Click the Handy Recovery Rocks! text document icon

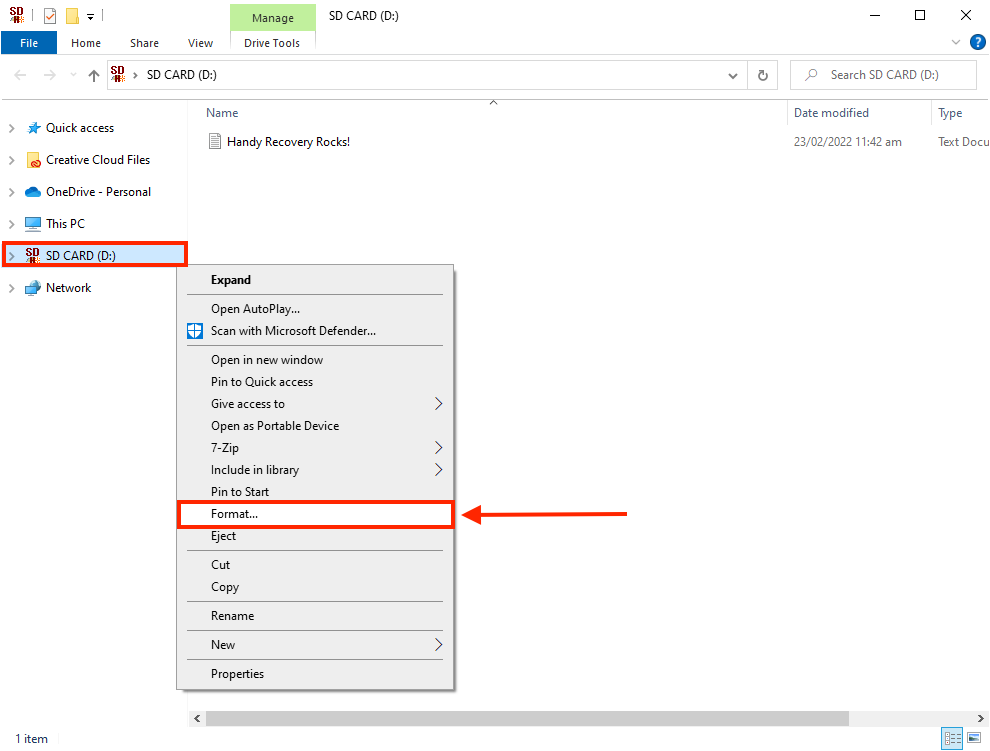[x=215, y=141]
